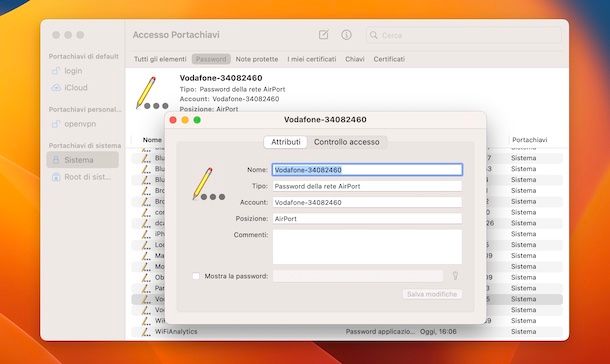Viewport: 610px width, 364px height.
Task: Switch to Controllo accesso tab
Action: point(346,142)
